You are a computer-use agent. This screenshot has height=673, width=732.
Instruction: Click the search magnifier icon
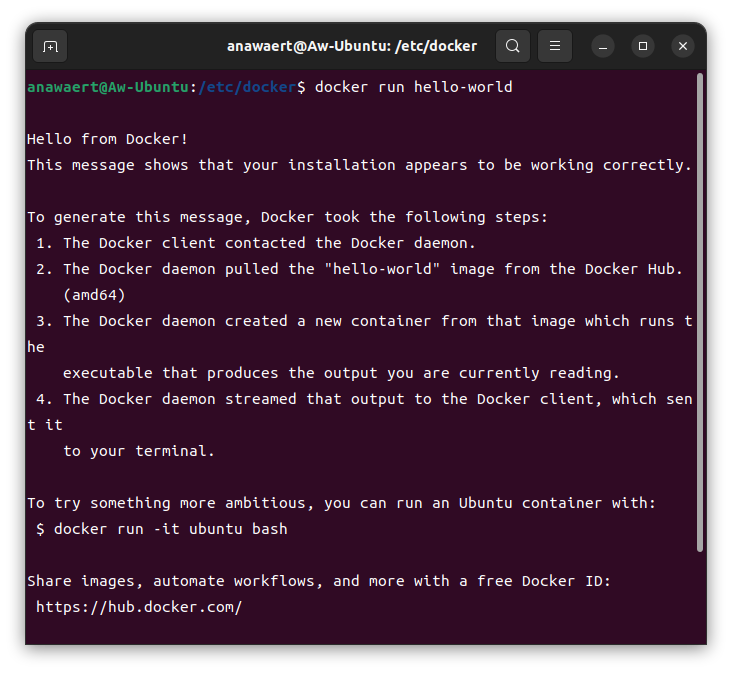tap(512, 46)
